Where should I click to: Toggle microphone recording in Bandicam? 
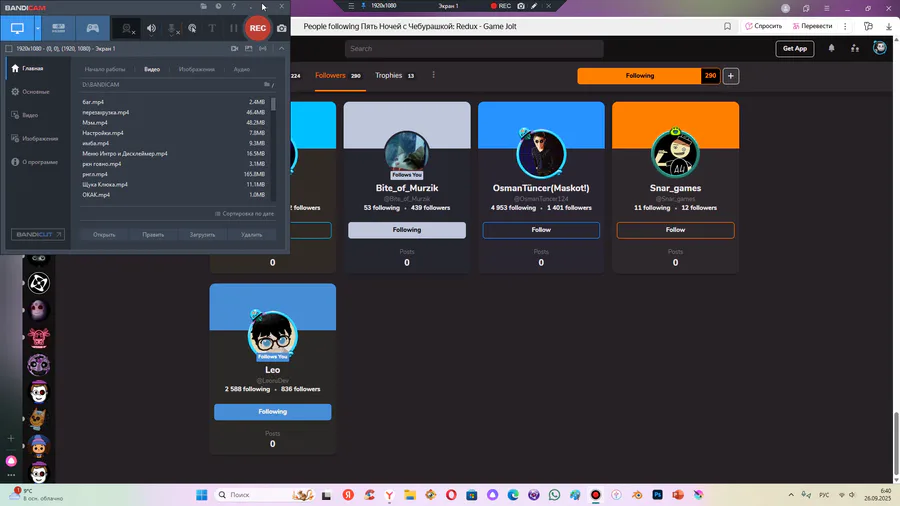(172, 28)
